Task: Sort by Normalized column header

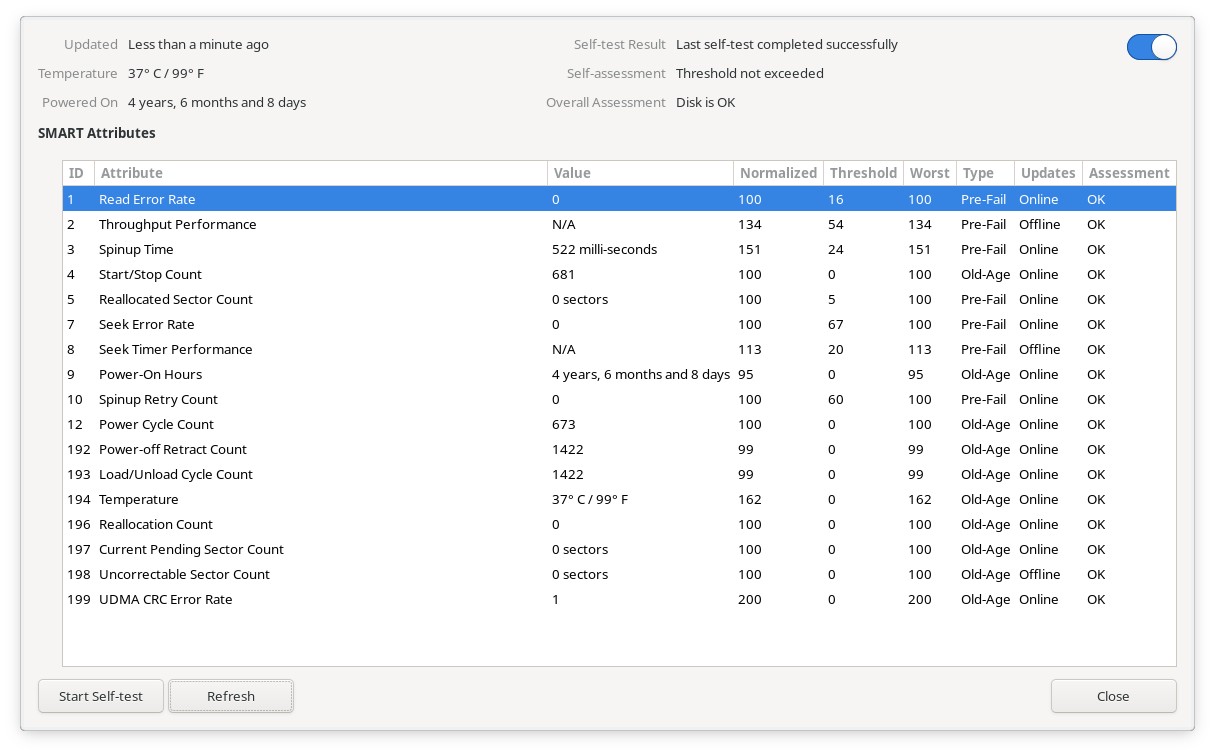Action: click(x=778, y=173)
